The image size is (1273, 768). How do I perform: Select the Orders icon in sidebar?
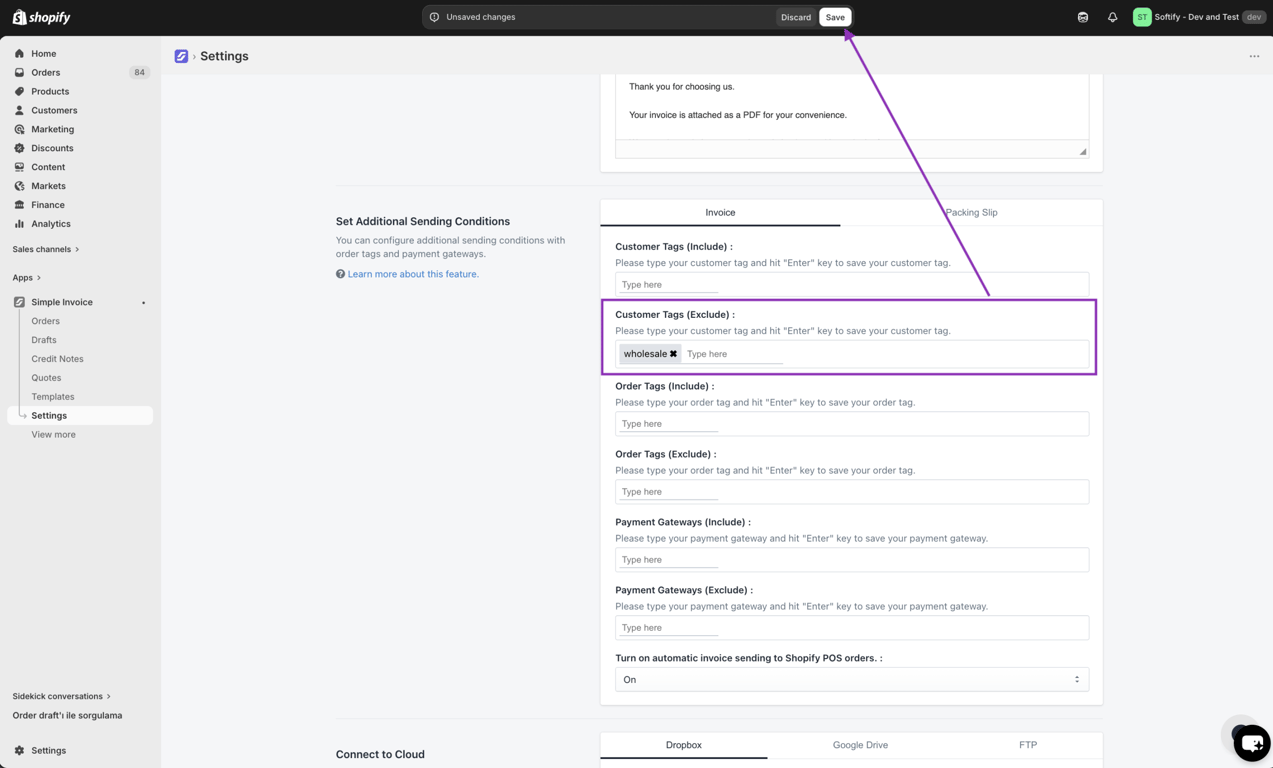(x=19, y=72)
